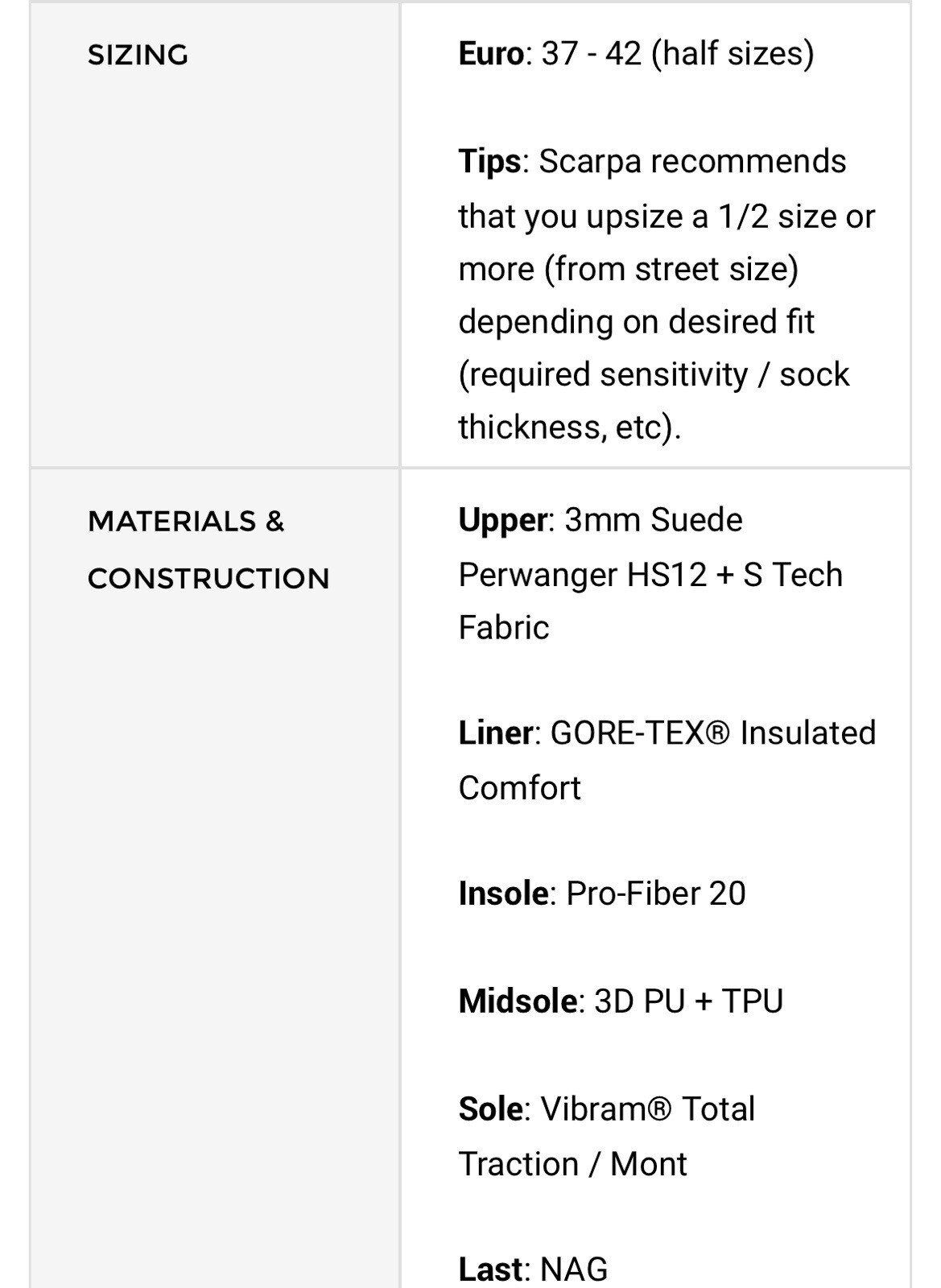Select the bold Midsole label

(x=518, y=1001)
